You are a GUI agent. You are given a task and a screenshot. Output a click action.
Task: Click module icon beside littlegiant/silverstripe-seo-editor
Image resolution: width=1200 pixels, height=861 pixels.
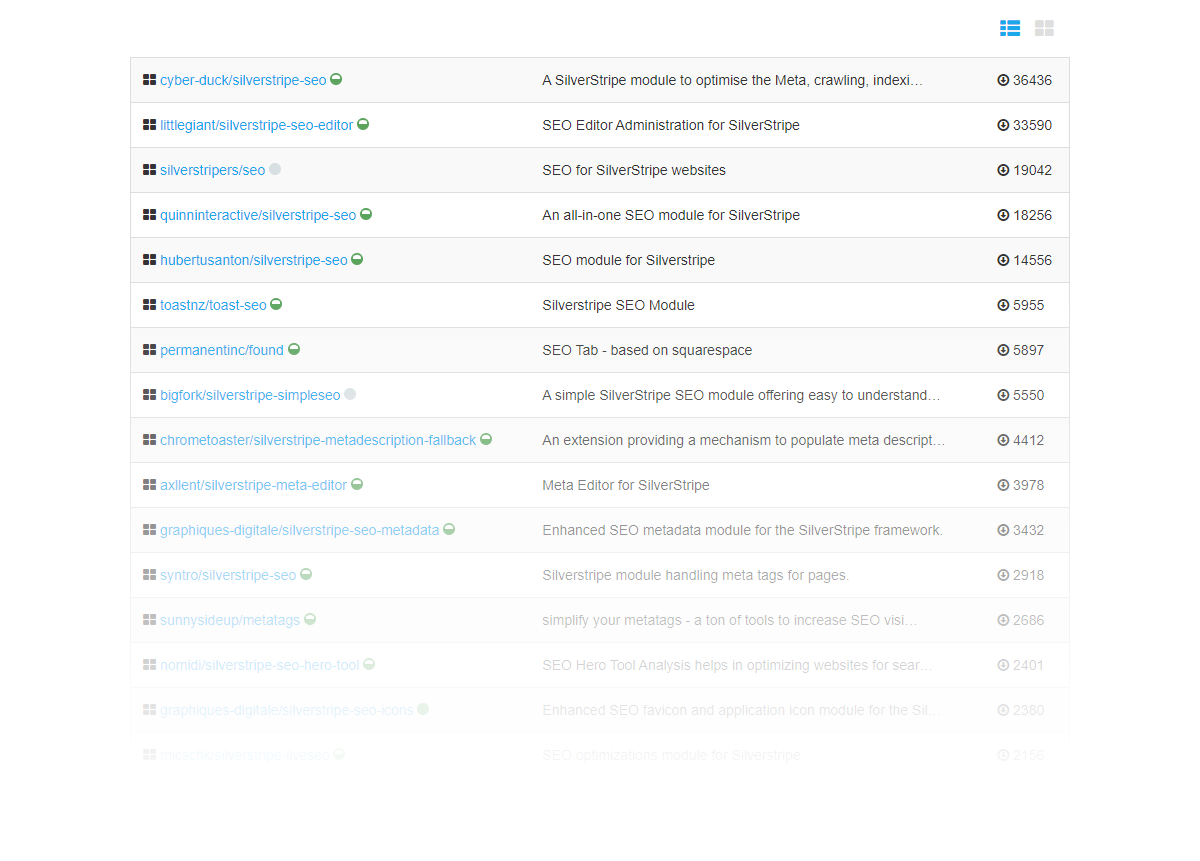[149, 125]
